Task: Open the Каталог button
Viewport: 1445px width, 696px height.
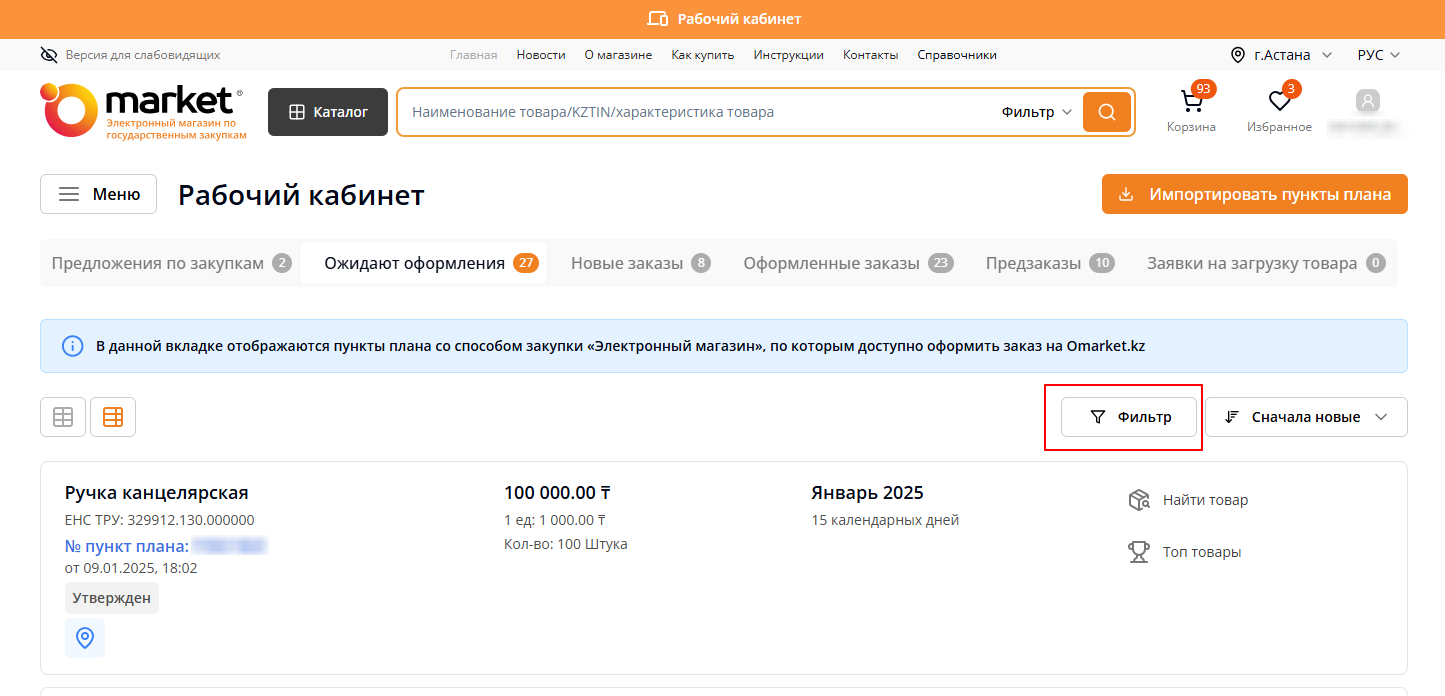Action: pyautogui.click(x=328, y=112)
